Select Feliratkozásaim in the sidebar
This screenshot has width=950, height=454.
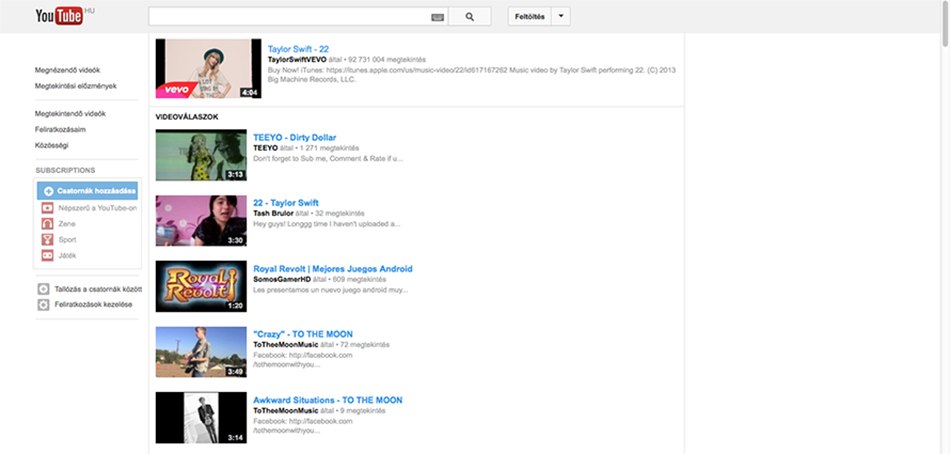coord(60,129)
